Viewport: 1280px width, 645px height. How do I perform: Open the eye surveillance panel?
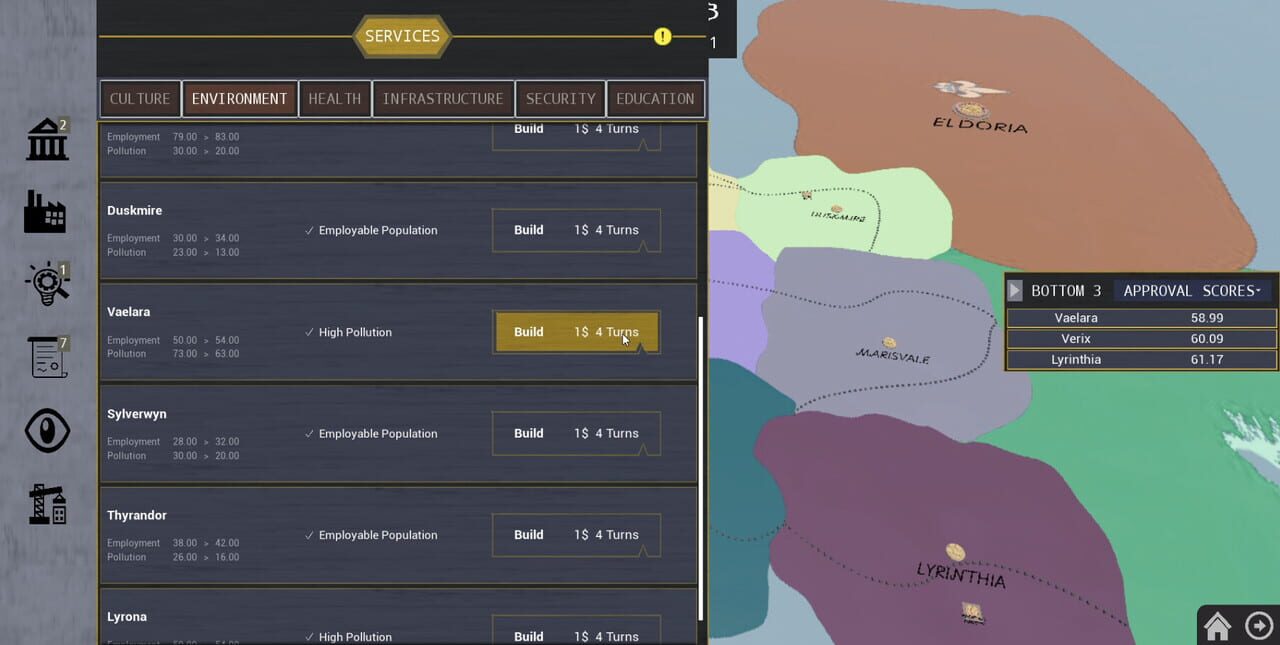(47, 430)
